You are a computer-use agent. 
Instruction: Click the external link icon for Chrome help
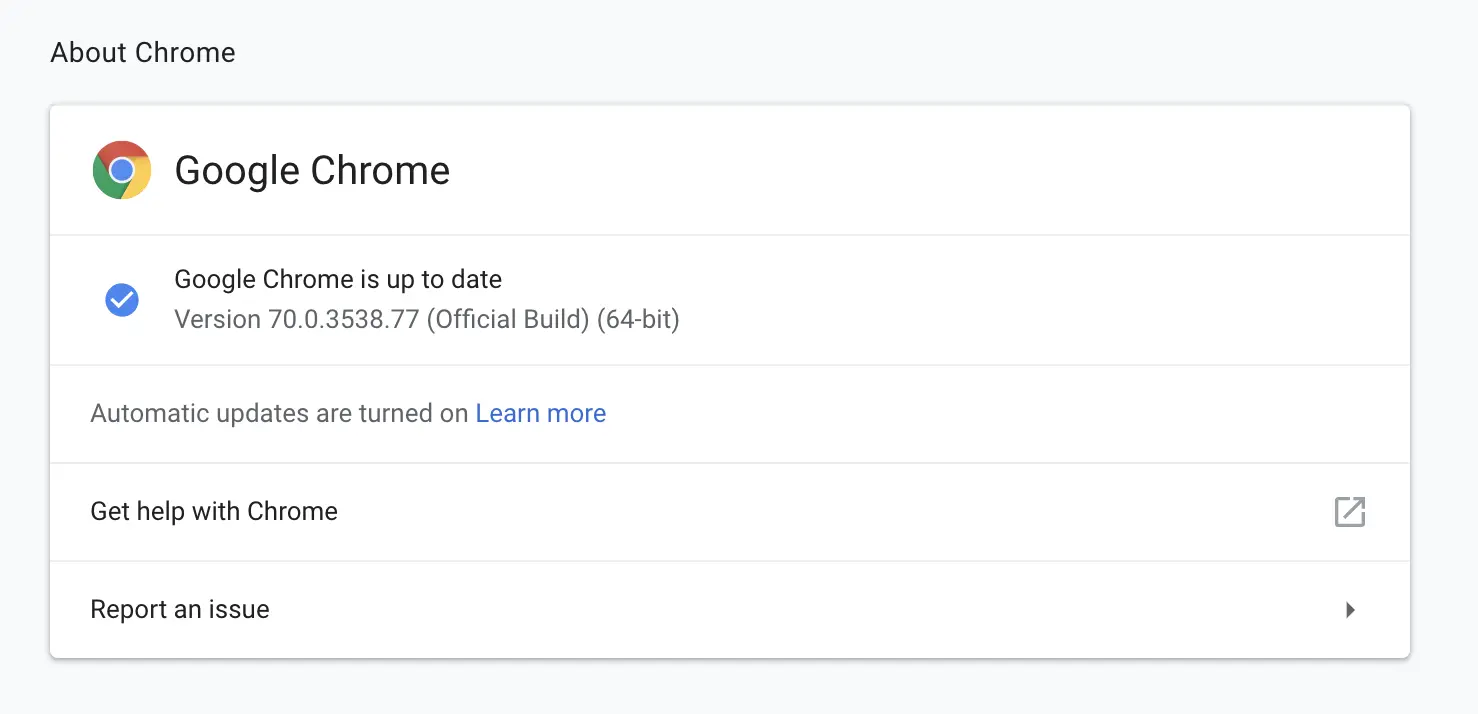tap(1349, 512)
